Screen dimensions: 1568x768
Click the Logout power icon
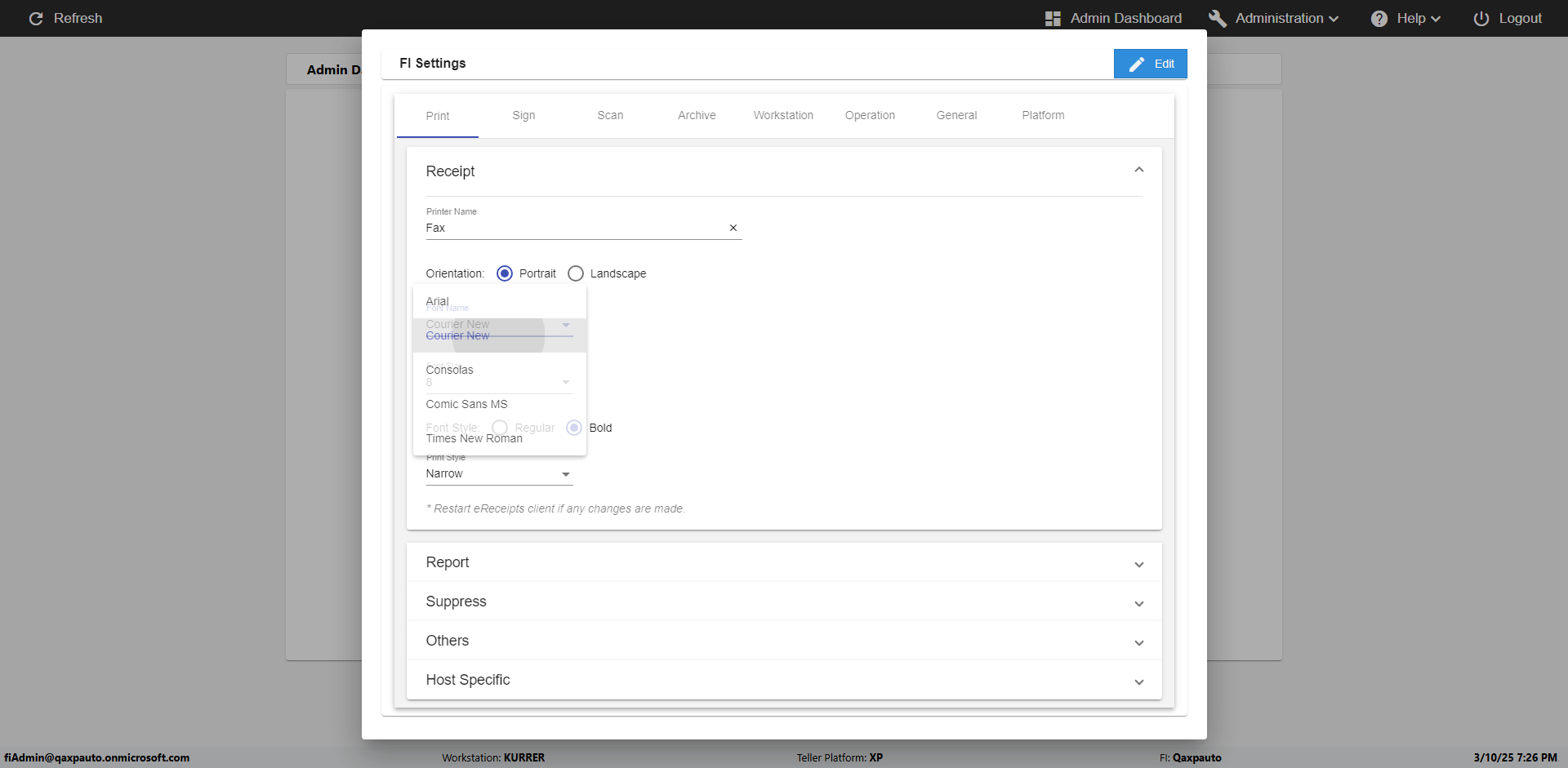1481,18
